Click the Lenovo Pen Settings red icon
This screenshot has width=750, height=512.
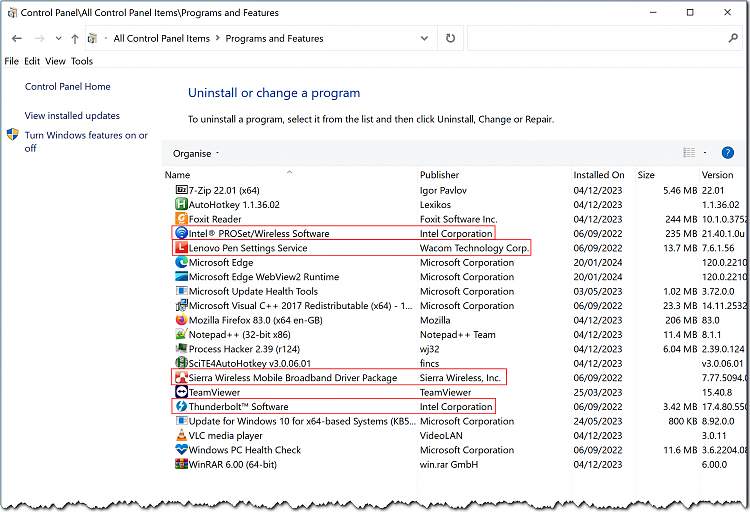tap(181, 247)
